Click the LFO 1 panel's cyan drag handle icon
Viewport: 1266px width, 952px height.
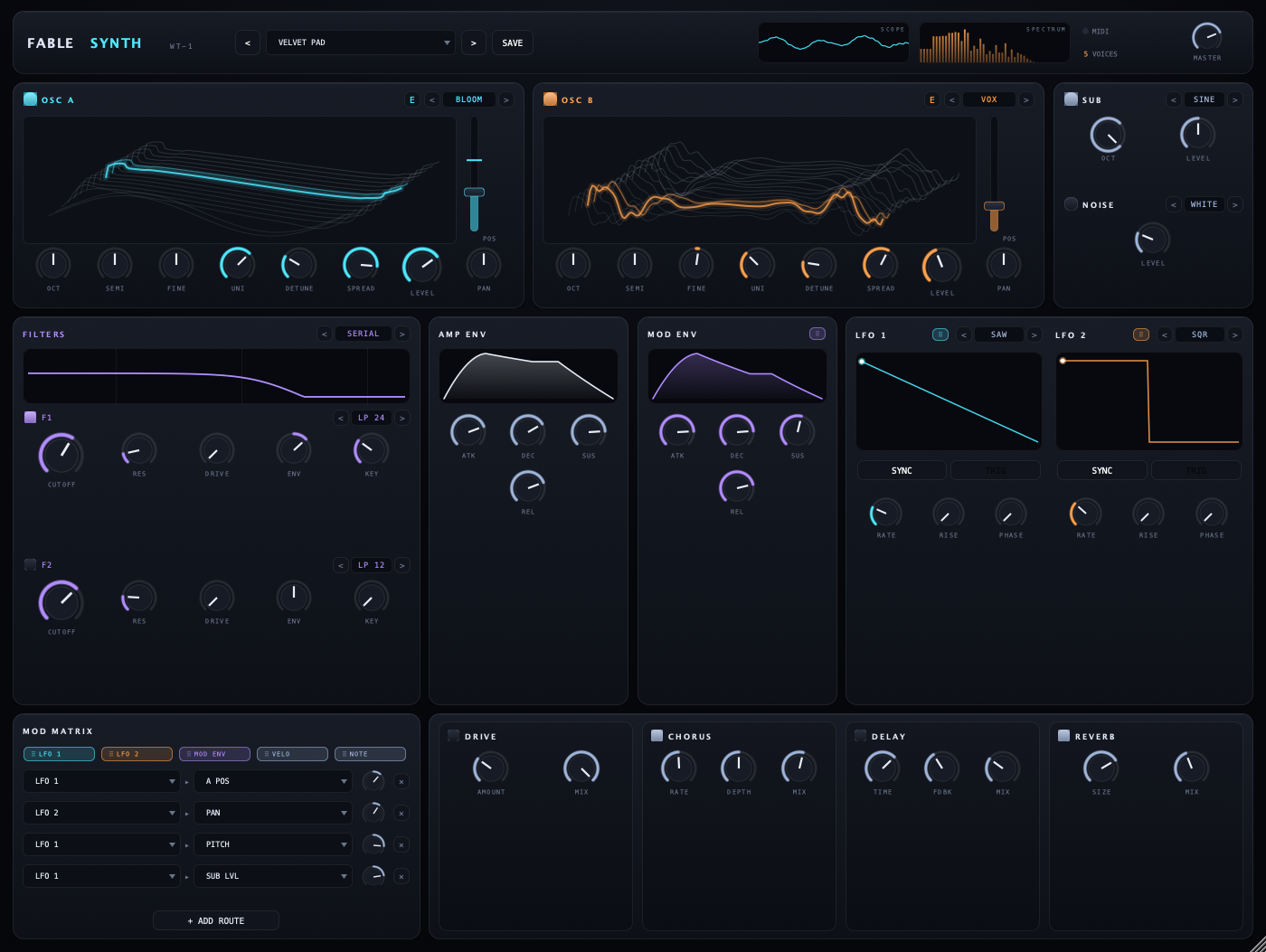pos(940,335)
